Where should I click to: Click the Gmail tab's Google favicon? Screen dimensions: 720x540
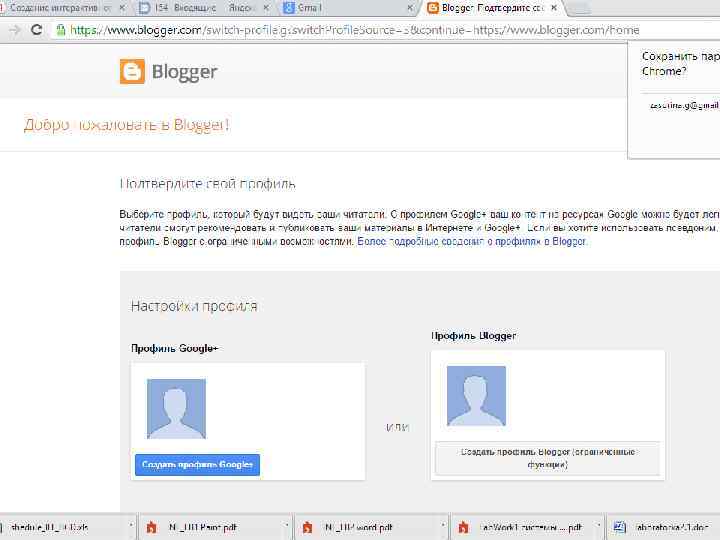[289, 7]
